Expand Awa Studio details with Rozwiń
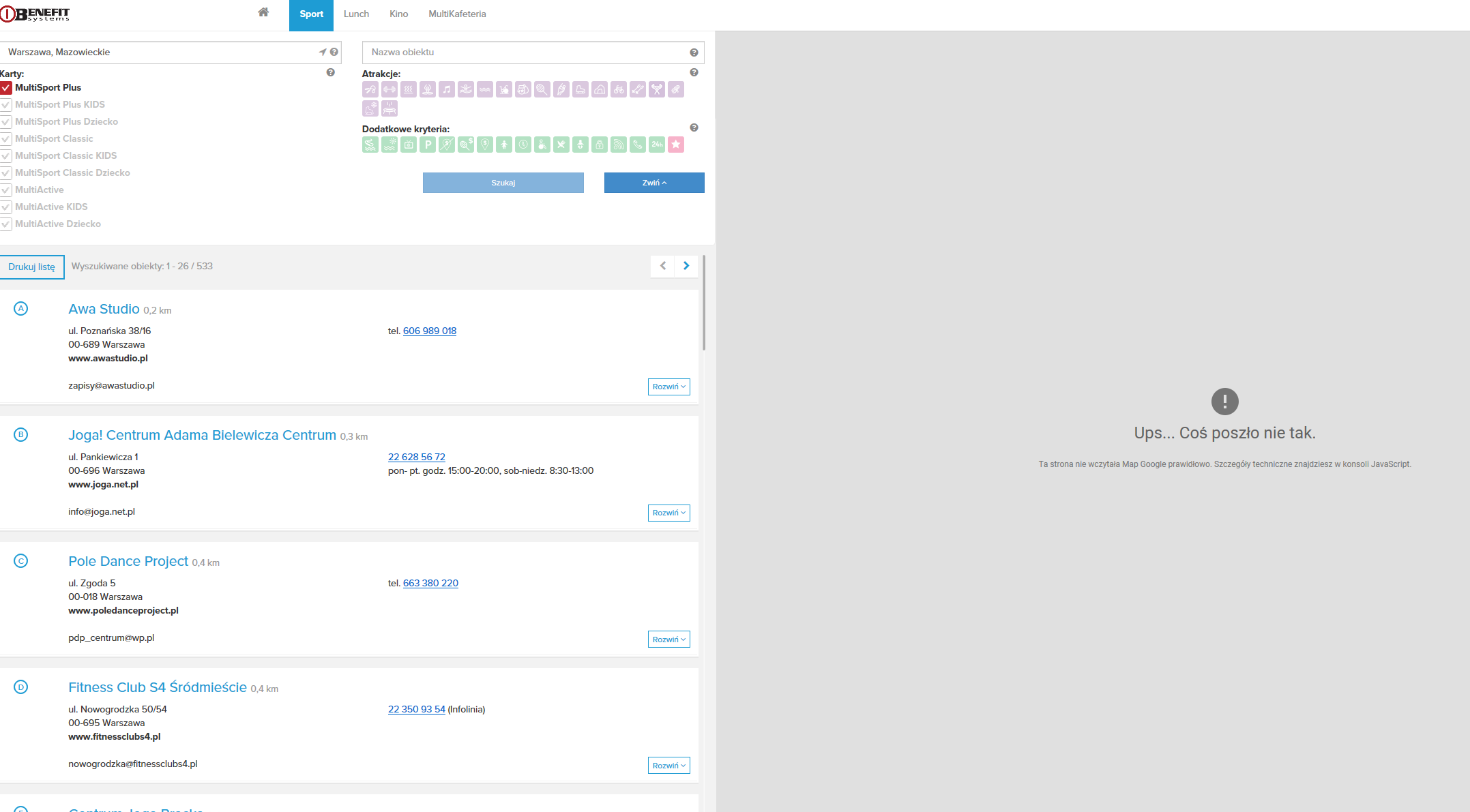 668,387
